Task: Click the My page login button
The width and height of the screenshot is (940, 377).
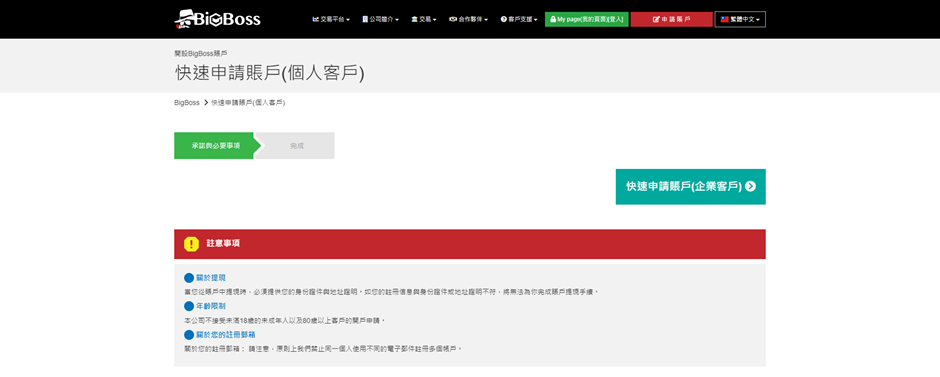Action: [586, 19]
